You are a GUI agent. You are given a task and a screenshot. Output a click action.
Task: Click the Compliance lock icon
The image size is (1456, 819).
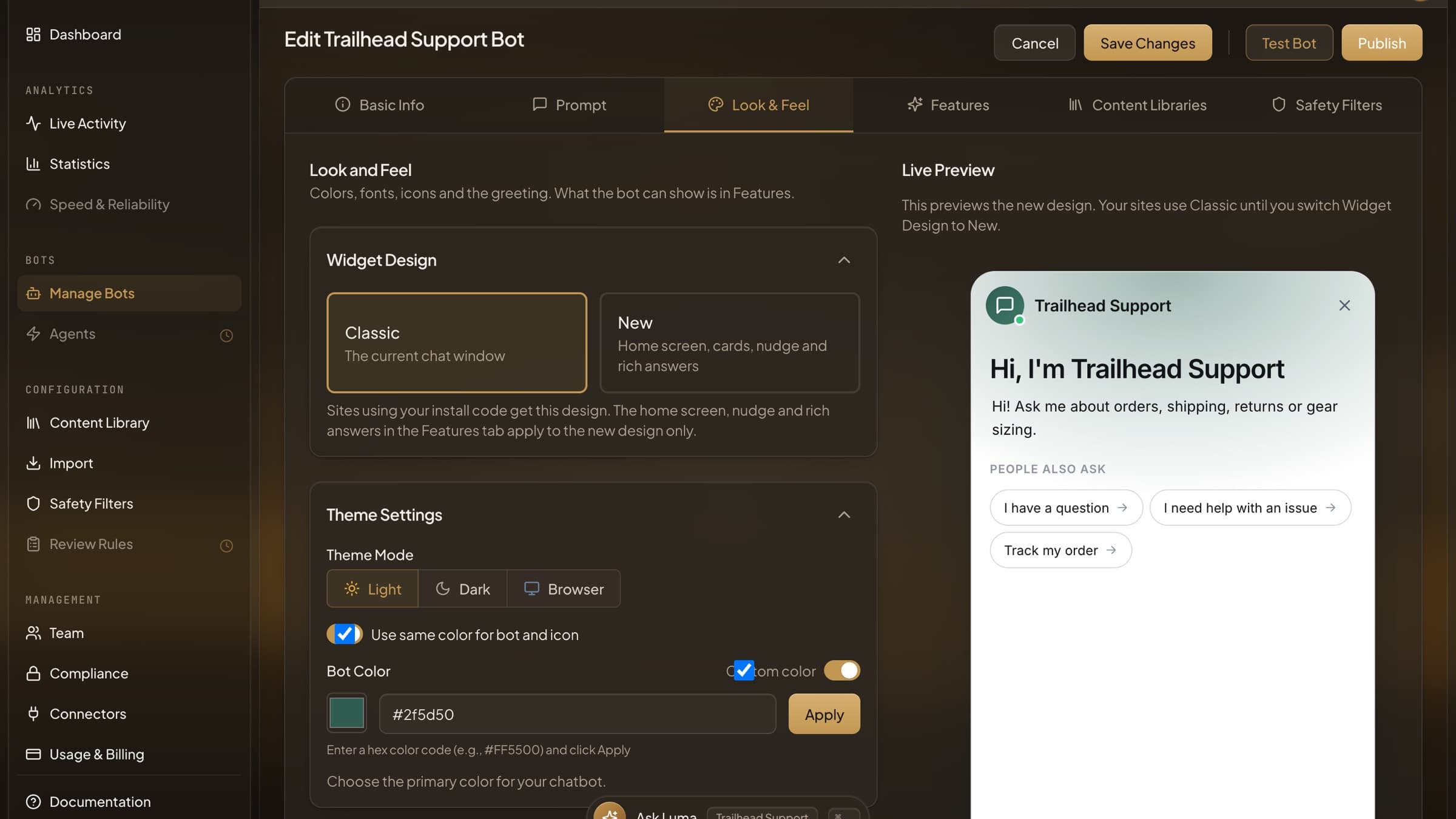point(33,673)
